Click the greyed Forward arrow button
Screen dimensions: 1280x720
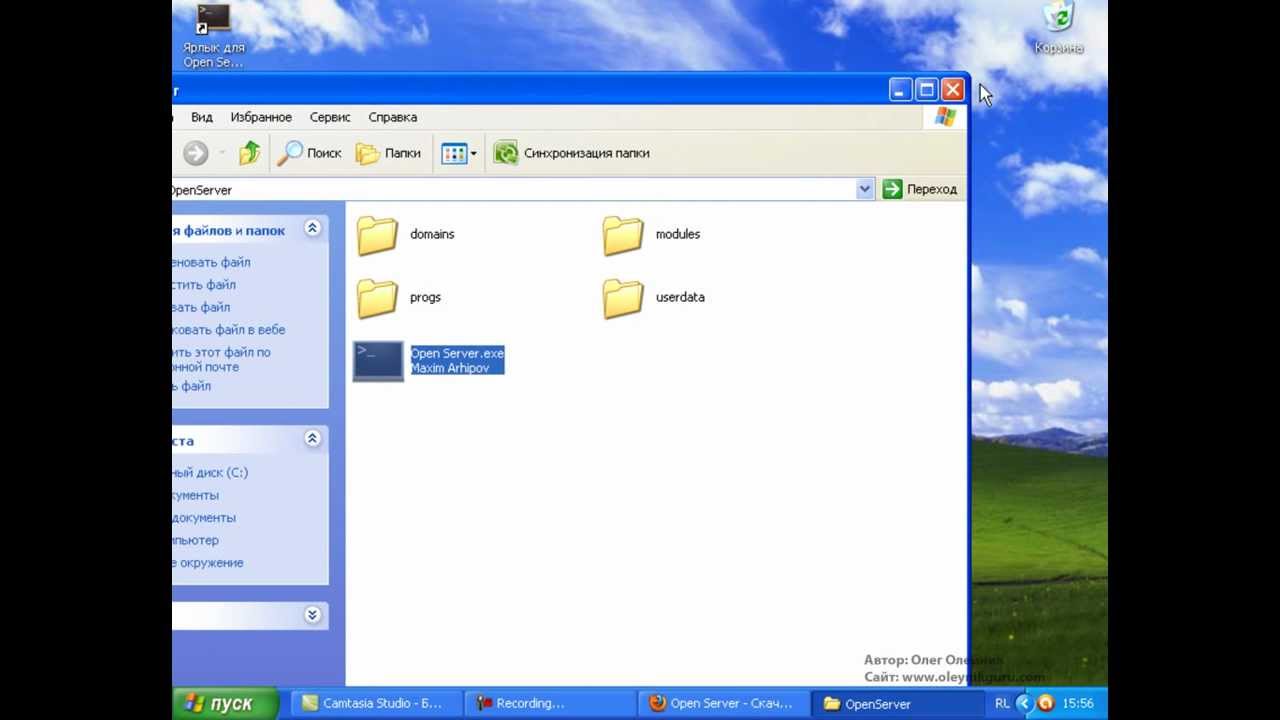point(196,153)
